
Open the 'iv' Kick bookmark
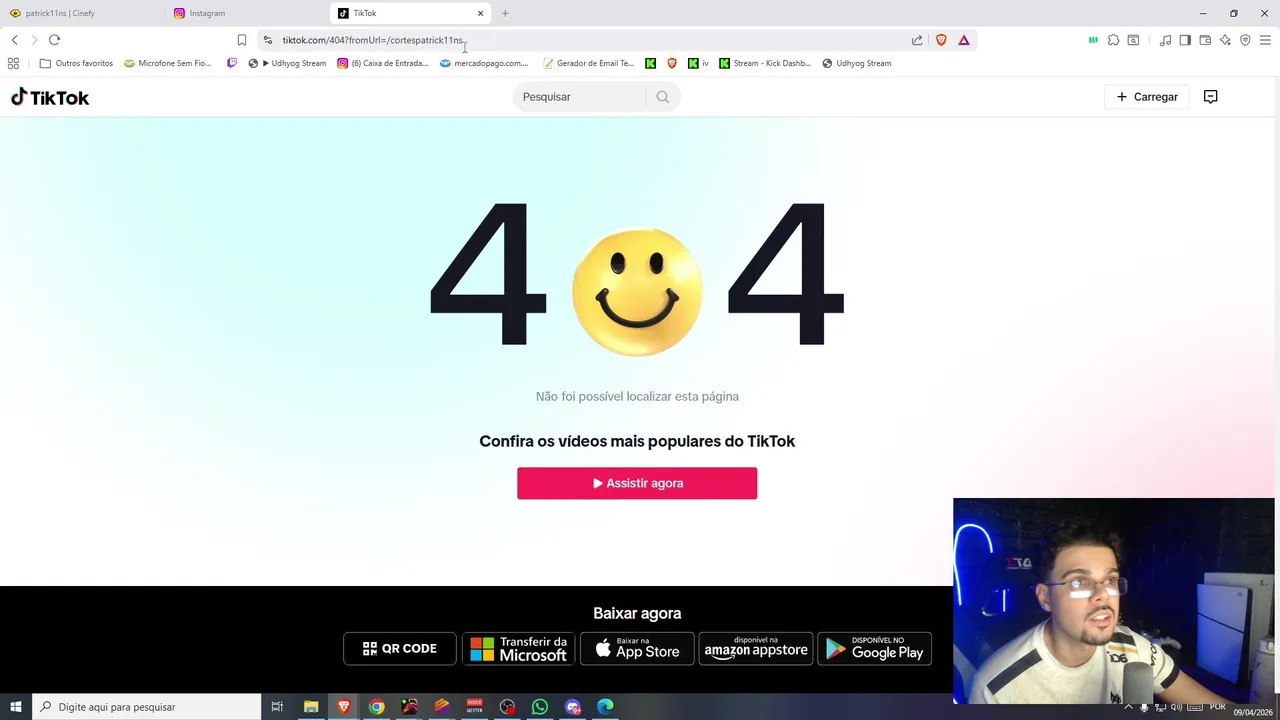point(699,63)
